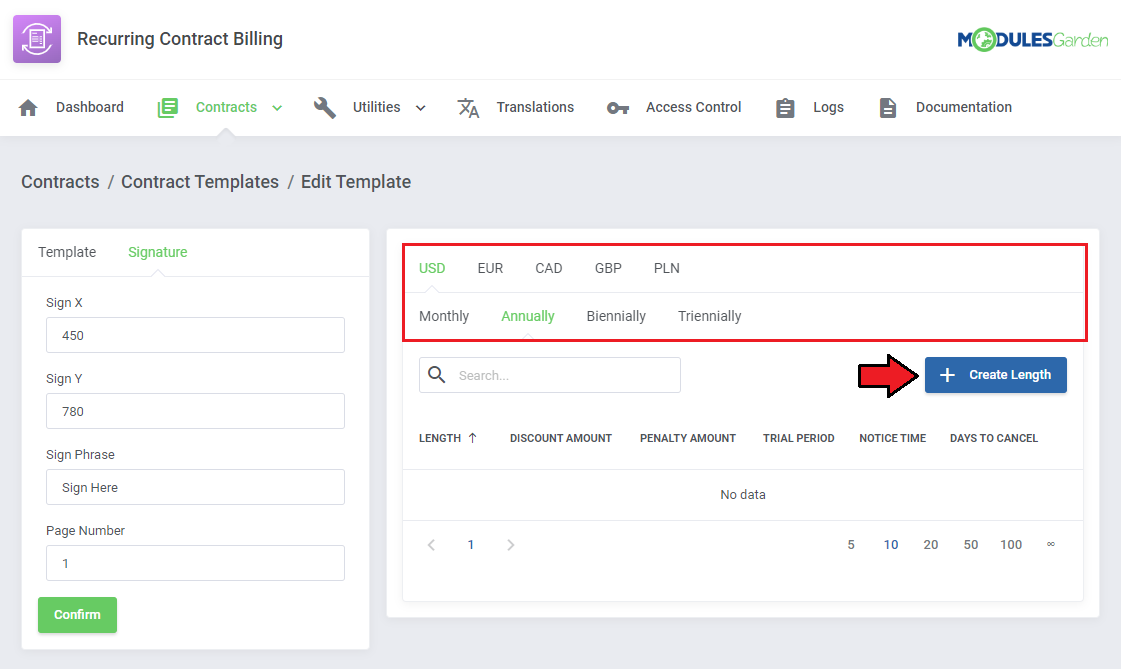The height and width of the screenshot is (669, 1121).
Task: Click the Recurring Contract Billing module logo
Action: 37,39
